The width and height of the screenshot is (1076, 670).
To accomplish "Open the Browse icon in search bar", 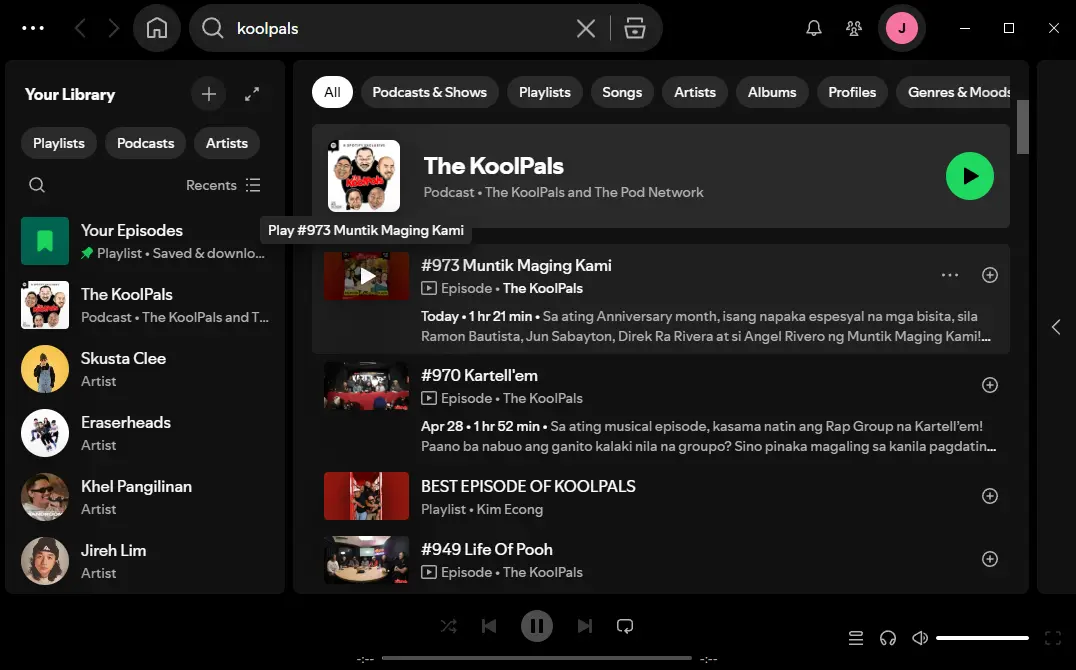I will pyautogui.click(x=635, y=28).
